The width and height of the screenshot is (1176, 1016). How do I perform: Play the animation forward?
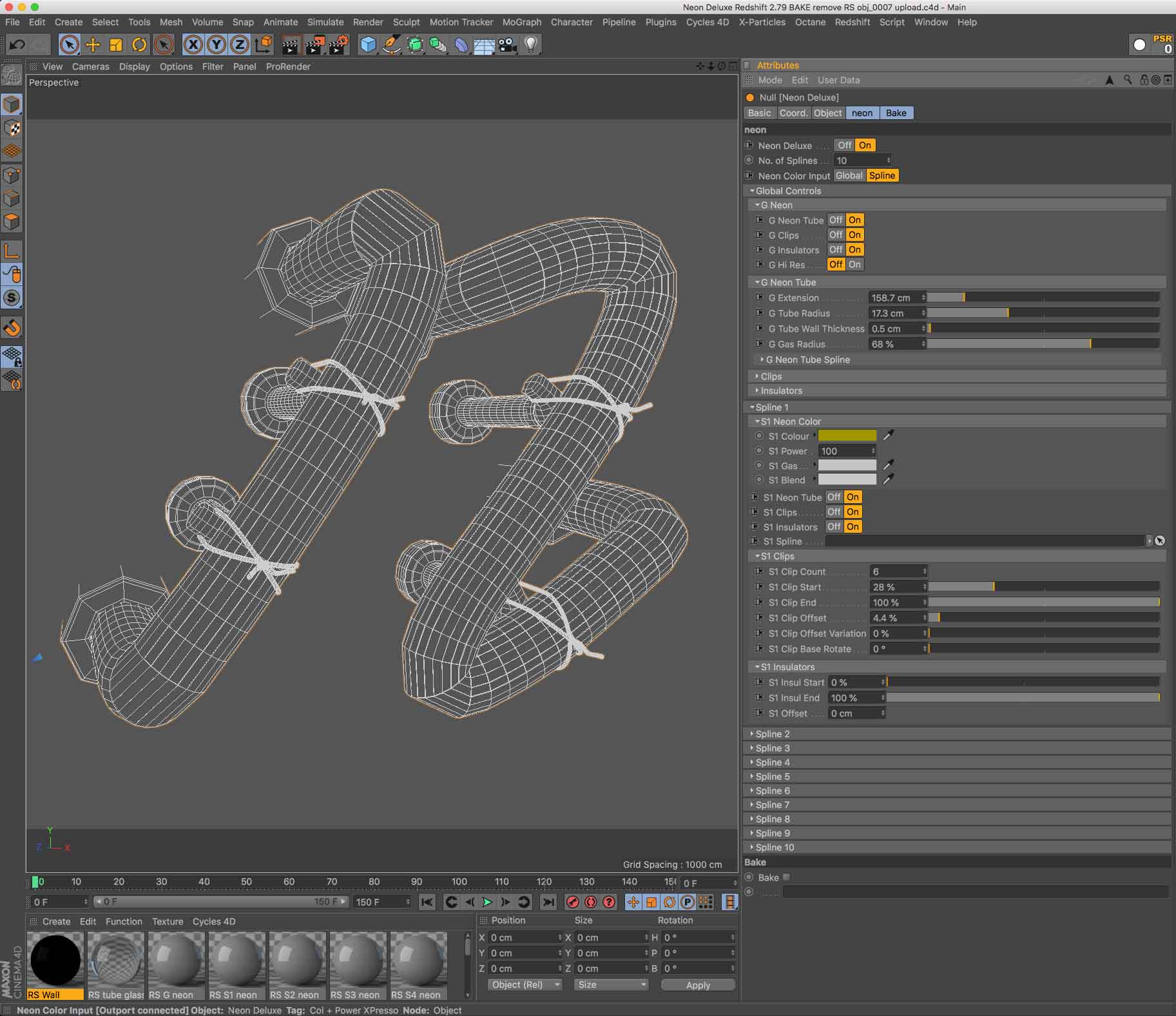[488, 902]
